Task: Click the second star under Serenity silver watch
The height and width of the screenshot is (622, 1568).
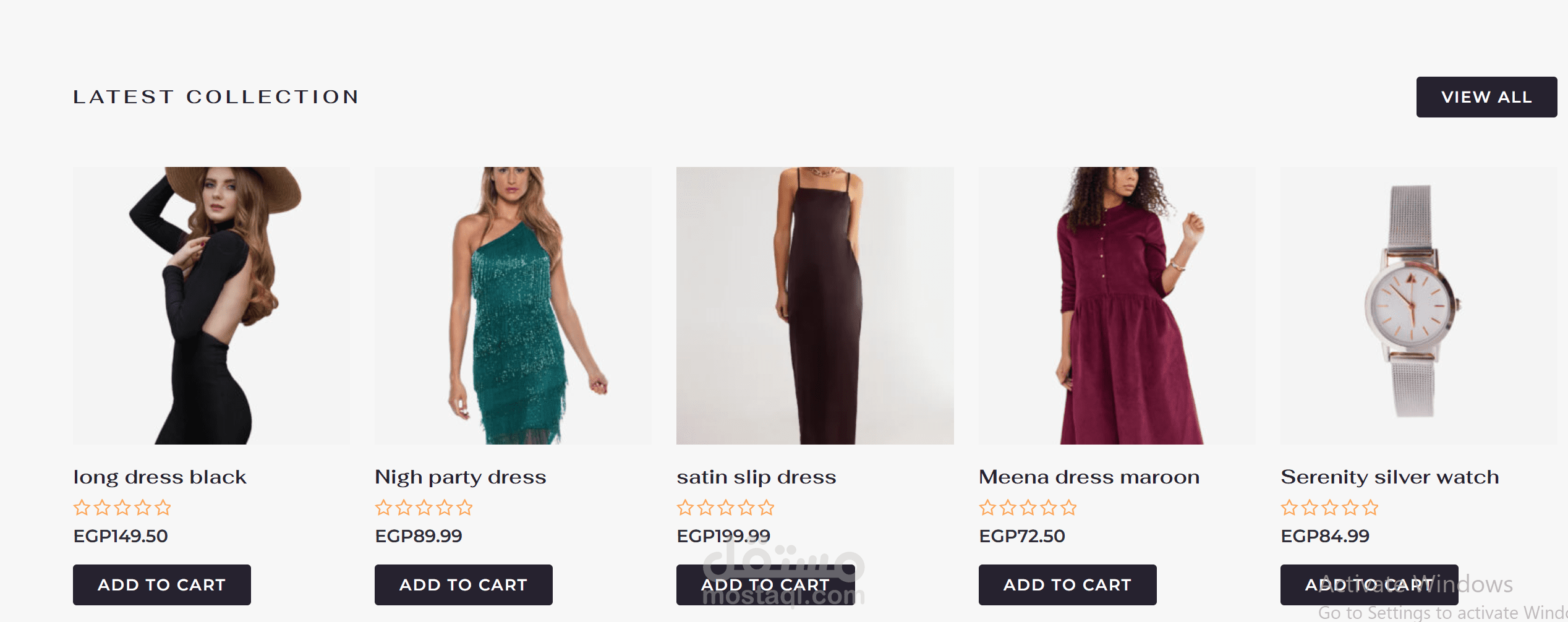Action: point(1310,508)
